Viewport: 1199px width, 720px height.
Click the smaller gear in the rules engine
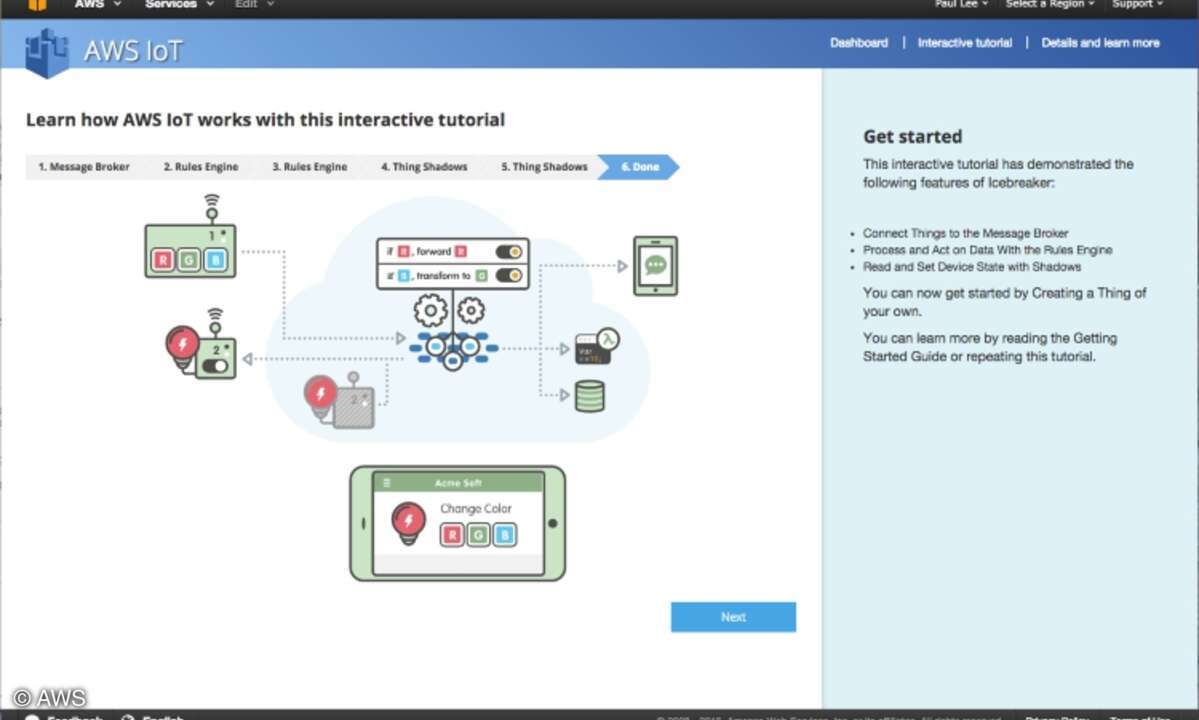tap(470, 310)
